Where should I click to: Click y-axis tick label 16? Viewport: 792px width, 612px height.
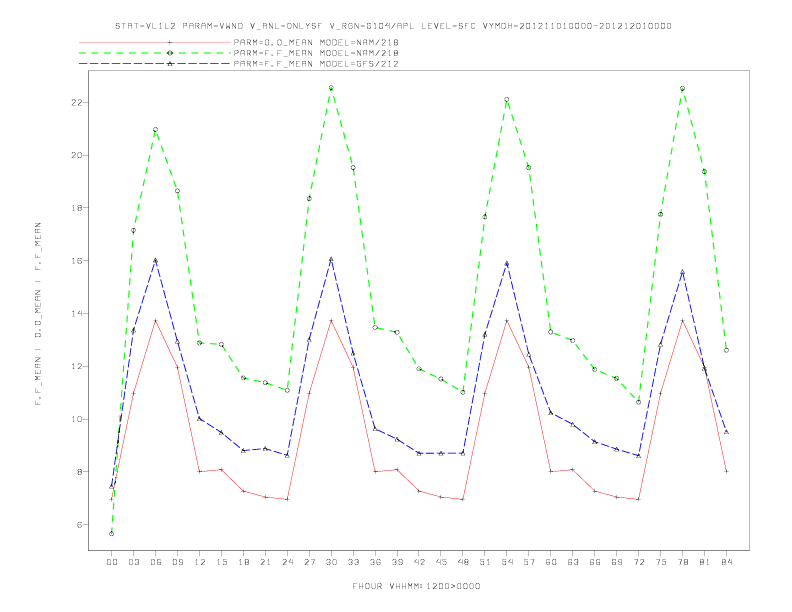[x=77, y=261]
